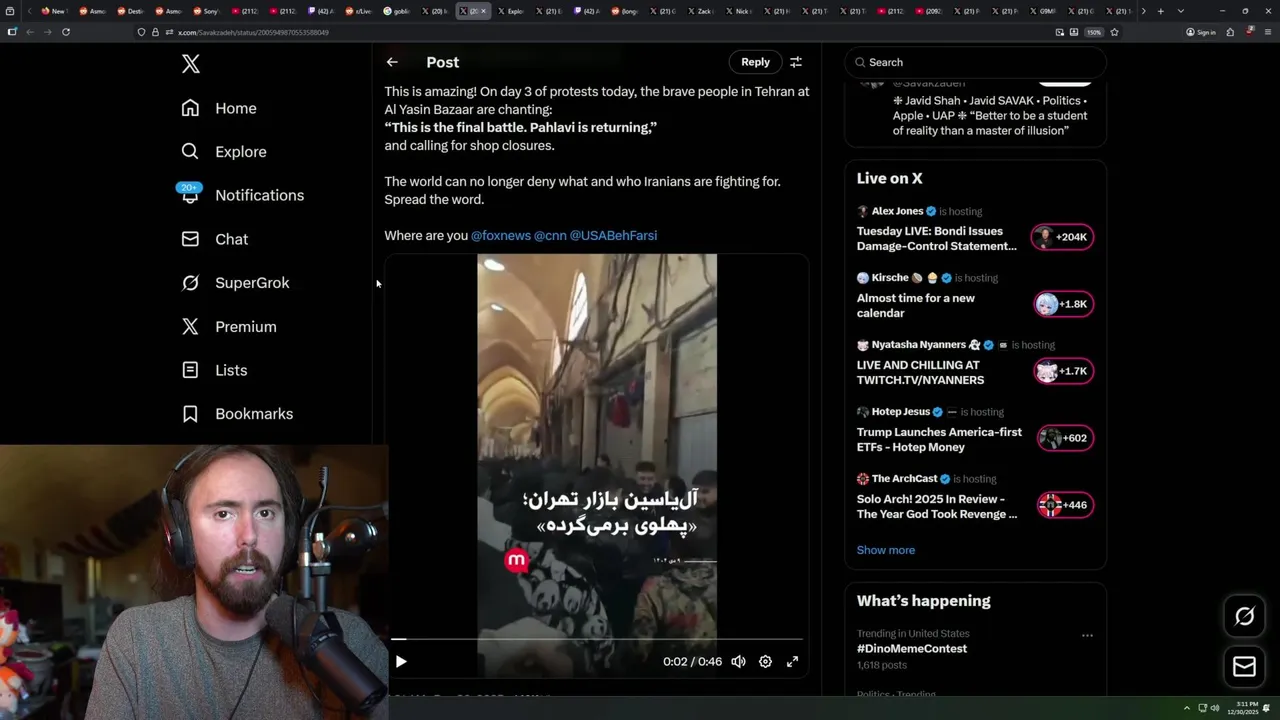Select the Home menu label
The image size is (1280, 720).
(236, 108)
